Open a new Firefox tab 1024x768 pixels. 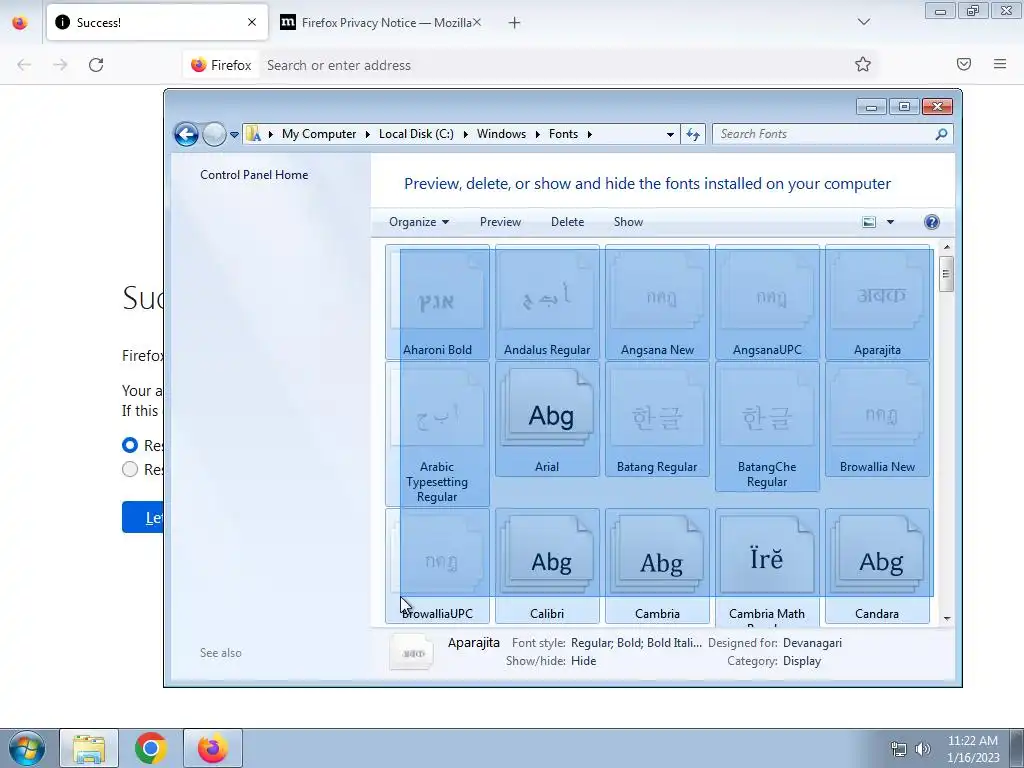tap(515, 23)
